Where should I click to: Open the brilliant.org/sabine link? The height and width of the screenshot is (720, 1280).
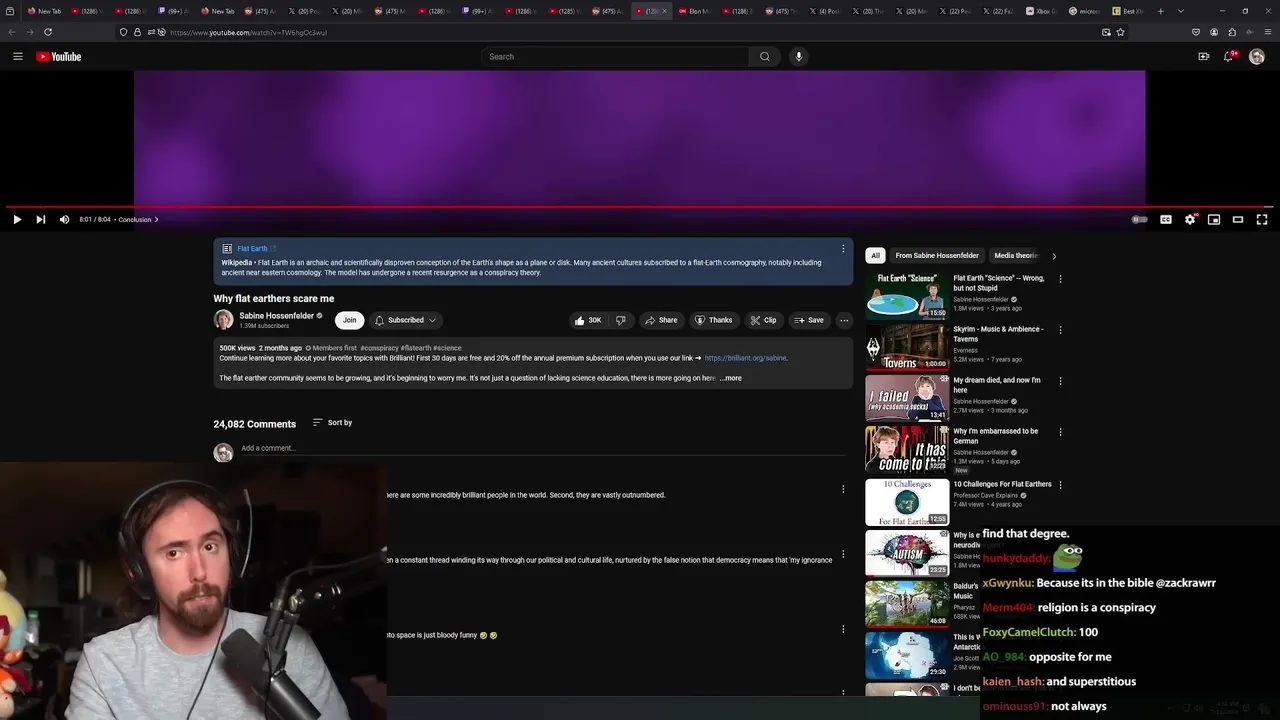[x=746, y=358]
